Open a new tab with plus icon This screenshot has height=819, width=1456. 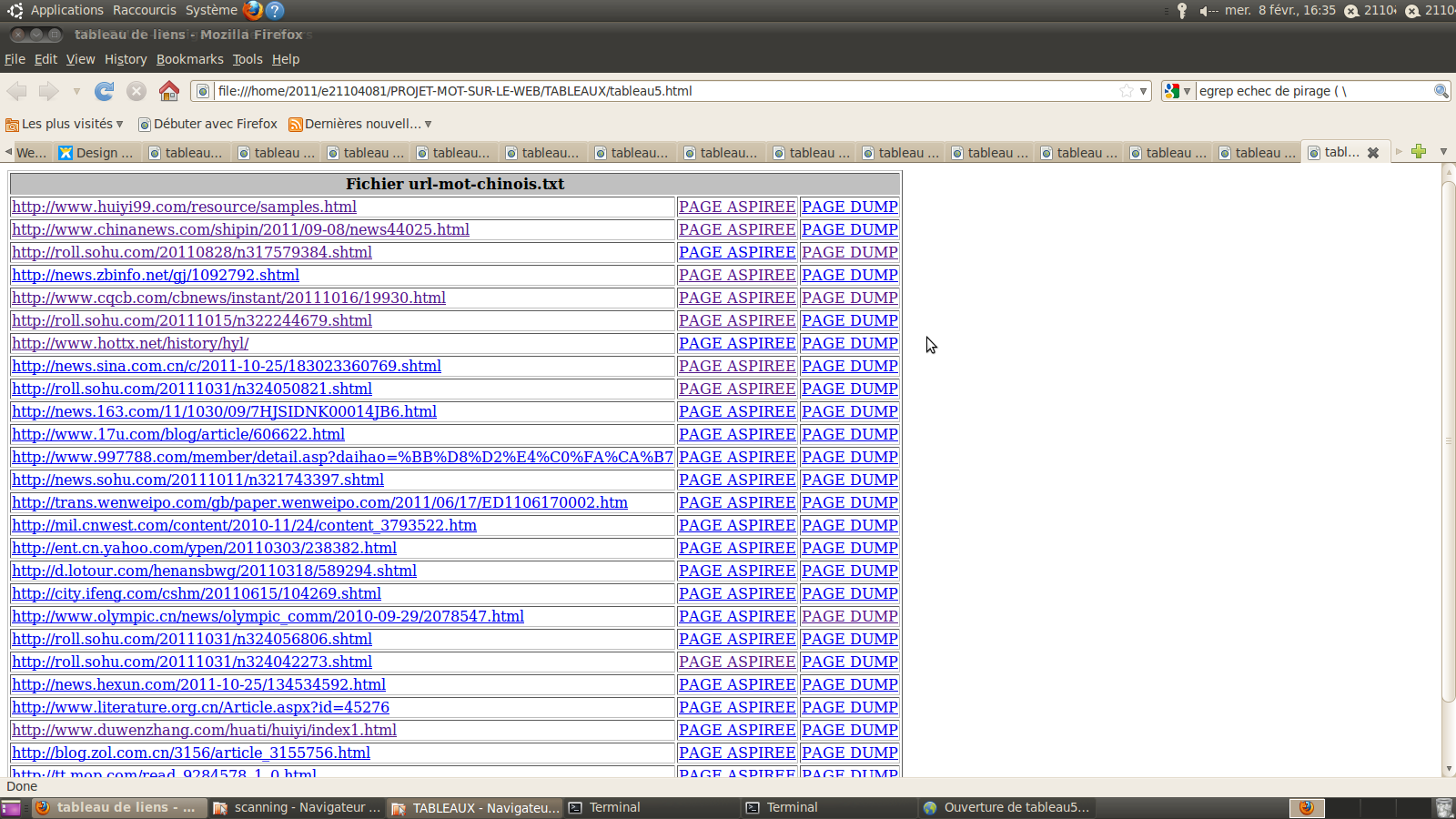[1419, 152]
